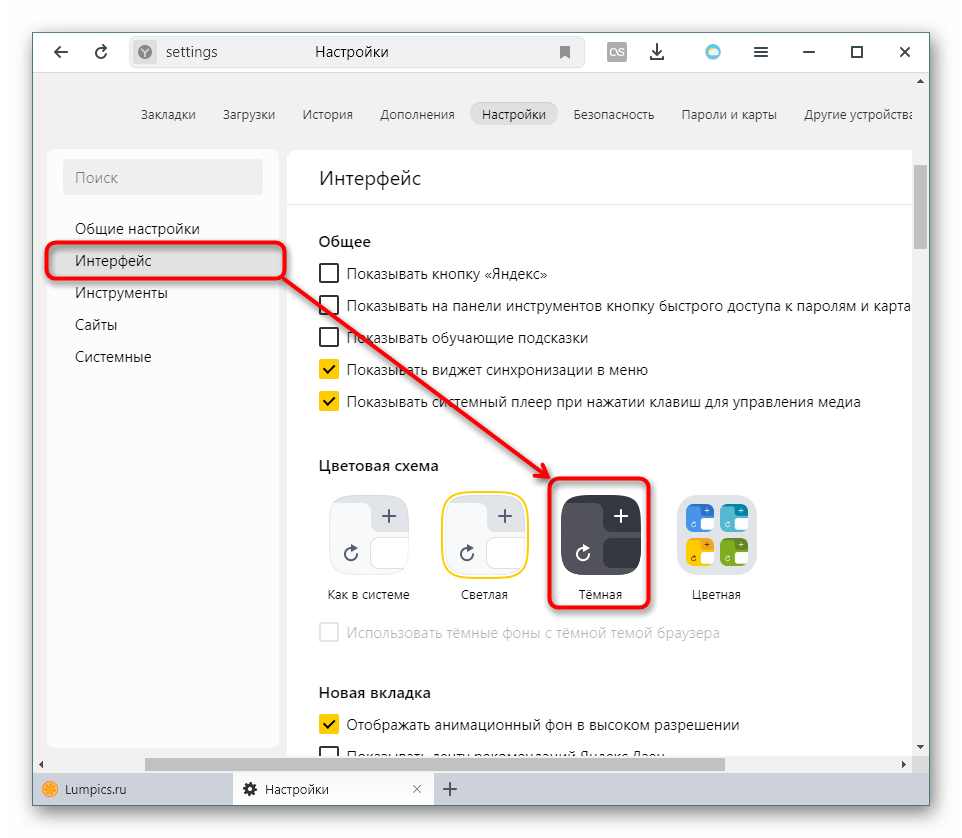The width and height of the screenshot is (962, 838).
Task: Close the Настройки tab
Action: pyautogui.click(x=417, y=789)
